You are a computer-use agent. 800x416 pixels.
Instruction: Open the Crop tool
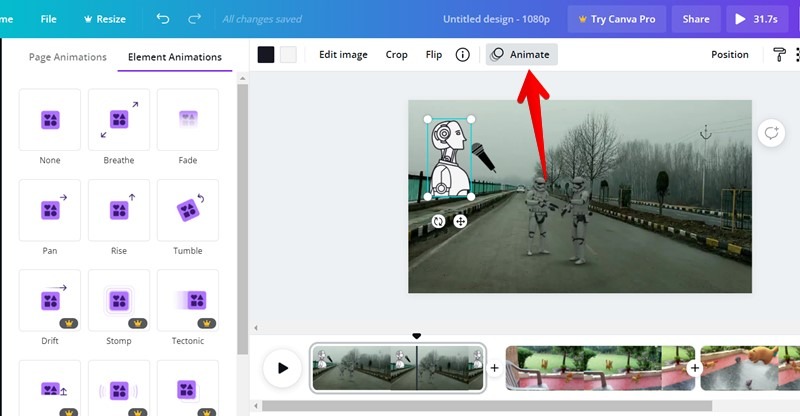click(396, 55)
